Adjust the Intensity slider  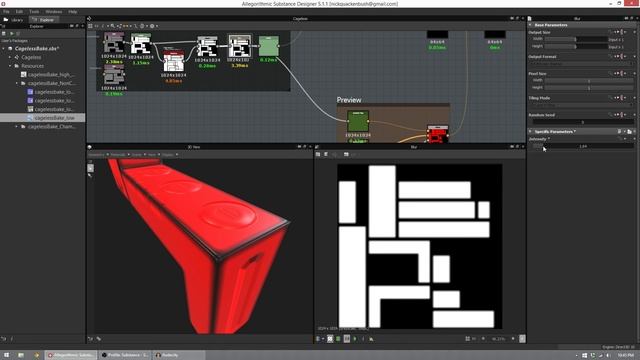coord(583,146)
